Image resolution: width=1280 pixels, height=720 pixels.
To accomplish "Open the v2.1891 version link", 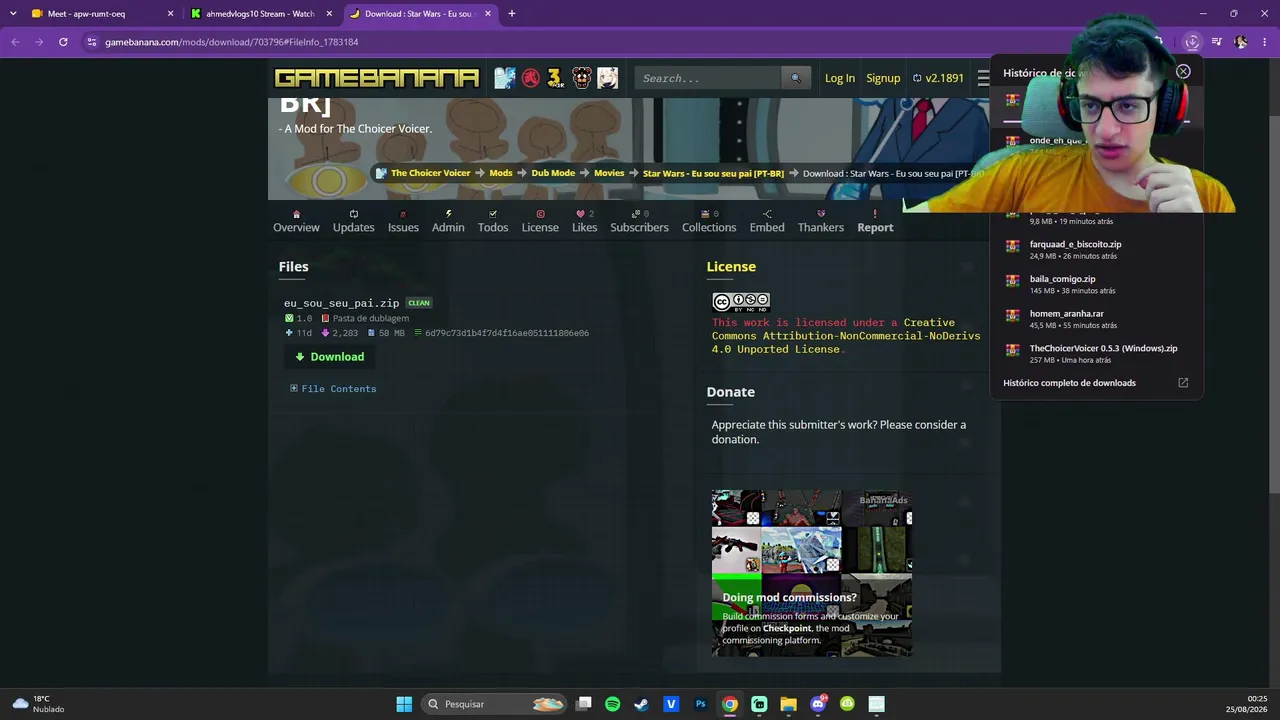I will (x=938, y=78).
